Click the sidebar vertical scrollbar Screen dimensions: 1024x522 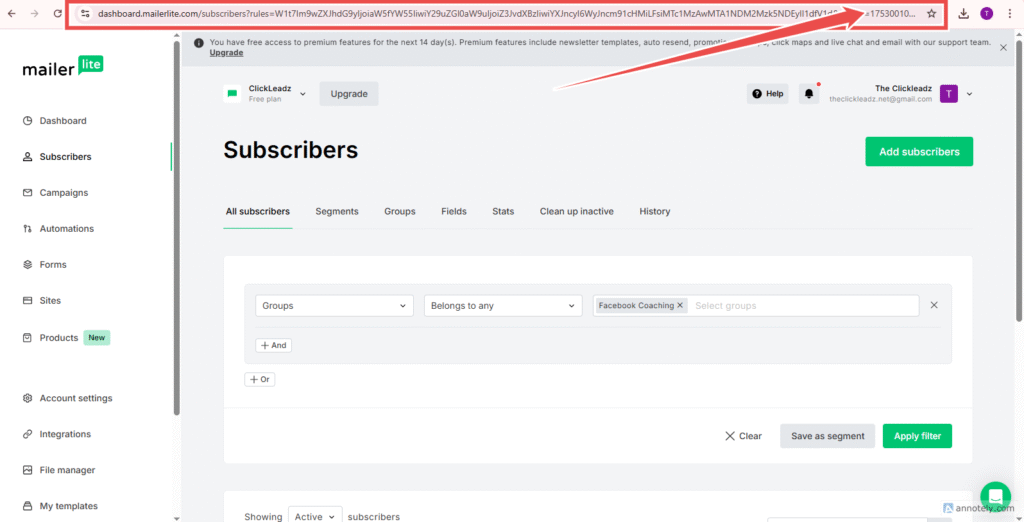[176, 229]
